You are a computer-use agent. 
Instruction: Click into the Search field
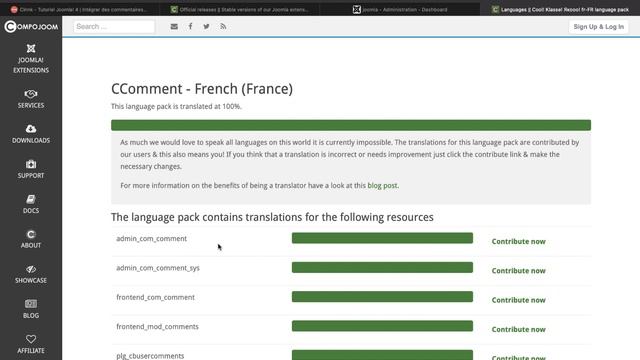[x=114, y=27]
